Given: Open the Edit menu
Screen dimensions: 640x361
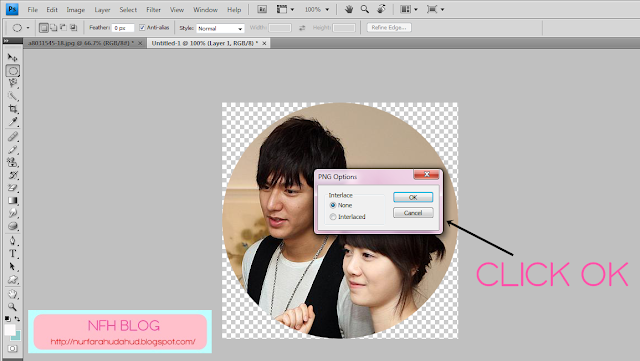Looking at the screenshot, I should click(52, 9).
